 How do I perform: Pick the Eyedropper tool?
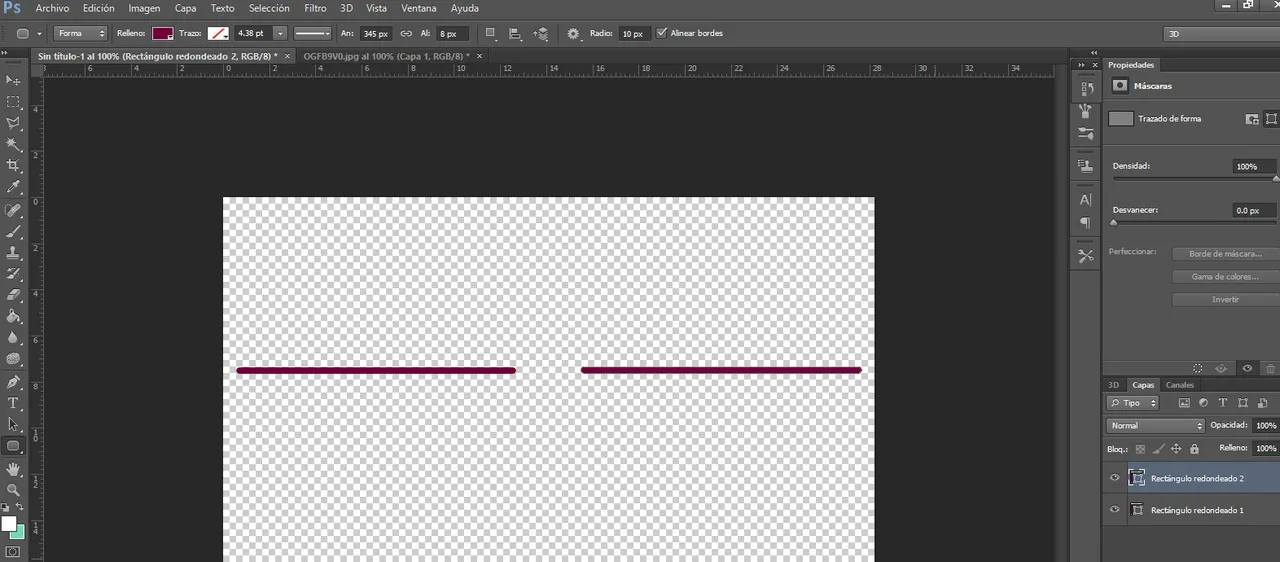14,187
